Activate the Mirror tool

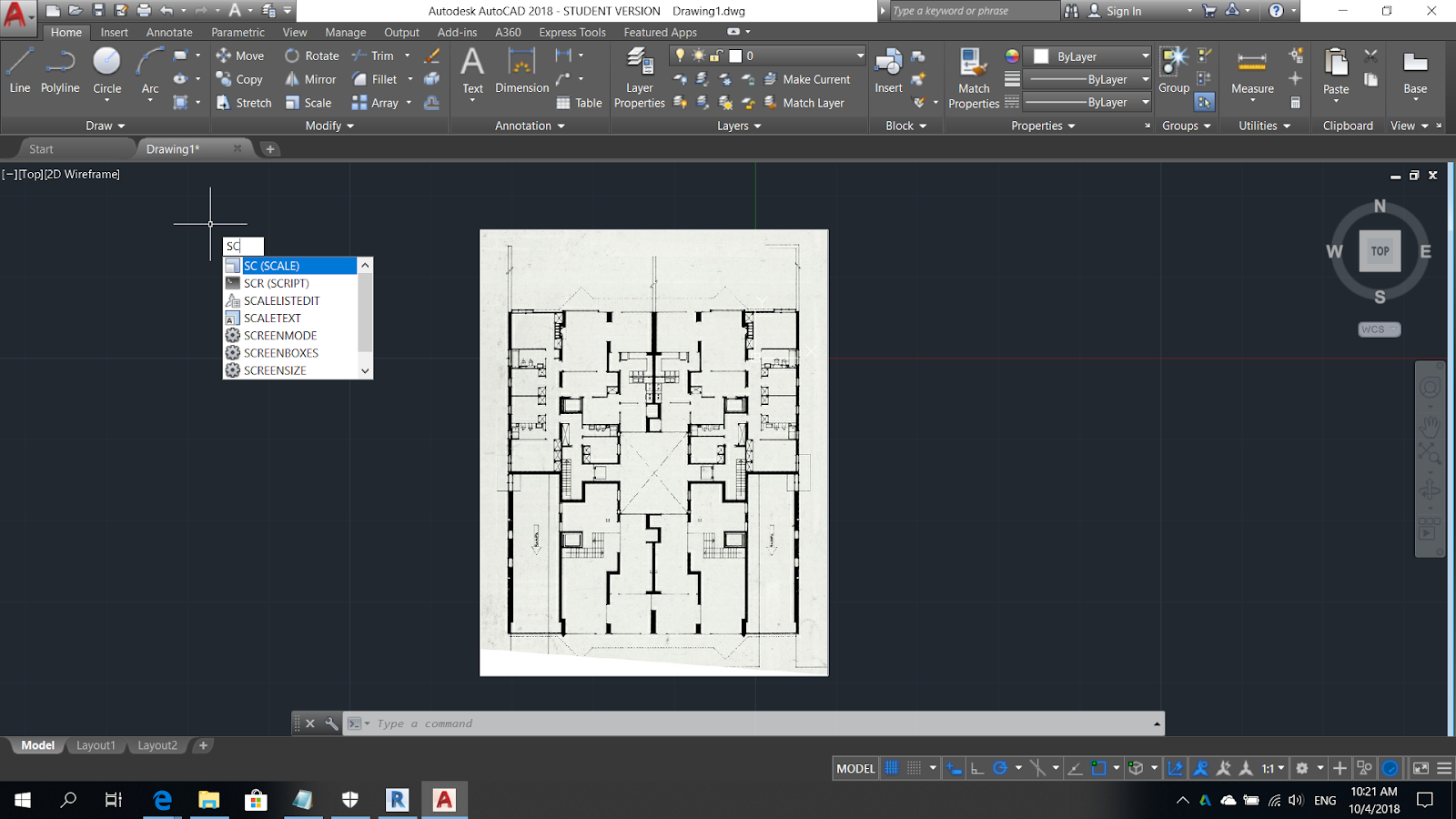tap(310, 79)
